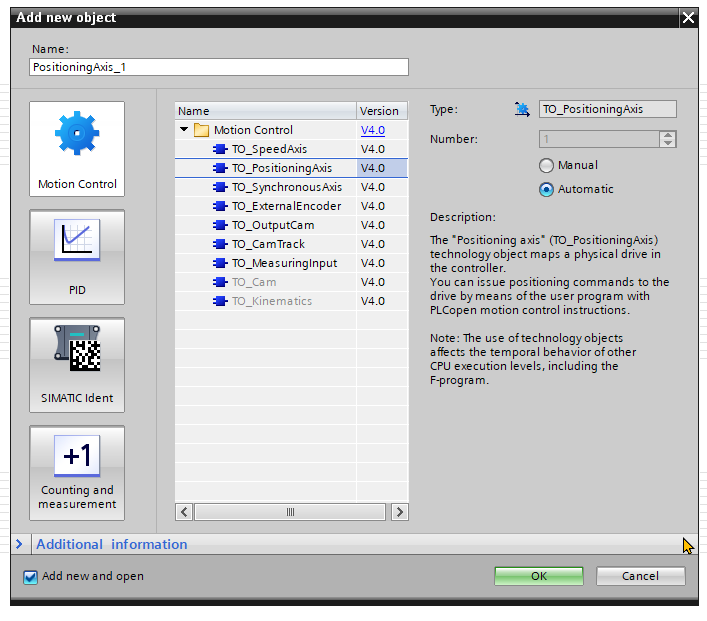Click the horizontal scrollbar left arrow
This screenshot has width=707, height=621.
pos(184,512)
